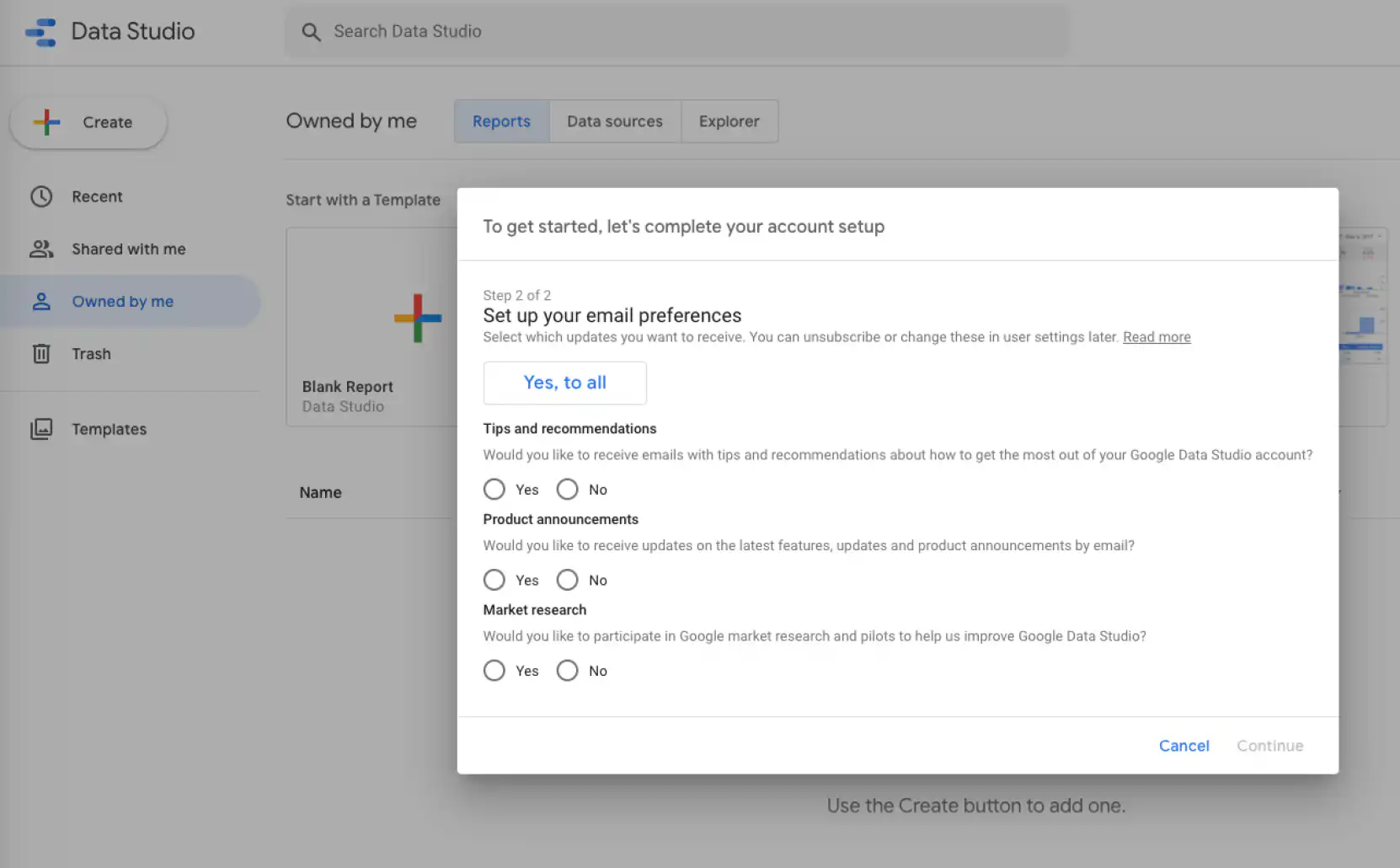1400x868 pixels.
Task: Select Yes for Tips and recommendations
Action: 494,490
